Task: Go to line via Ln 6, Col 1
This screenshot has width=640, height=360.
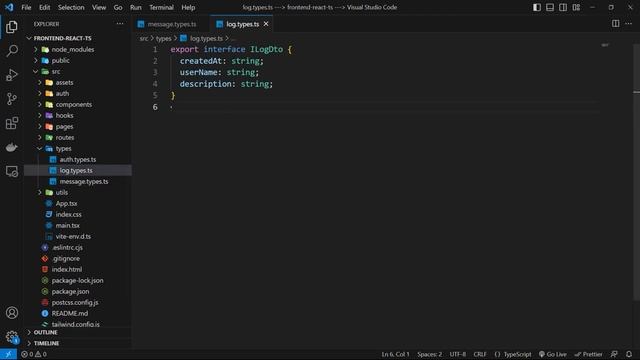Action: 396,354
